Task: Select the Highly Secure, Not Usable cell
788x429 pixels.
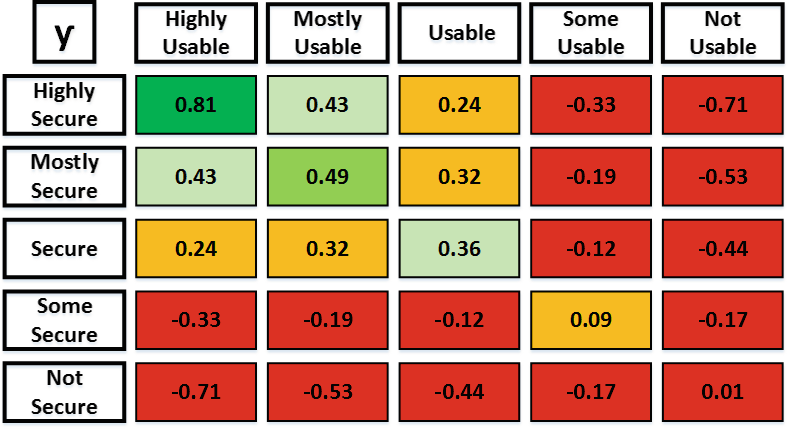Action: pos(723,105)
